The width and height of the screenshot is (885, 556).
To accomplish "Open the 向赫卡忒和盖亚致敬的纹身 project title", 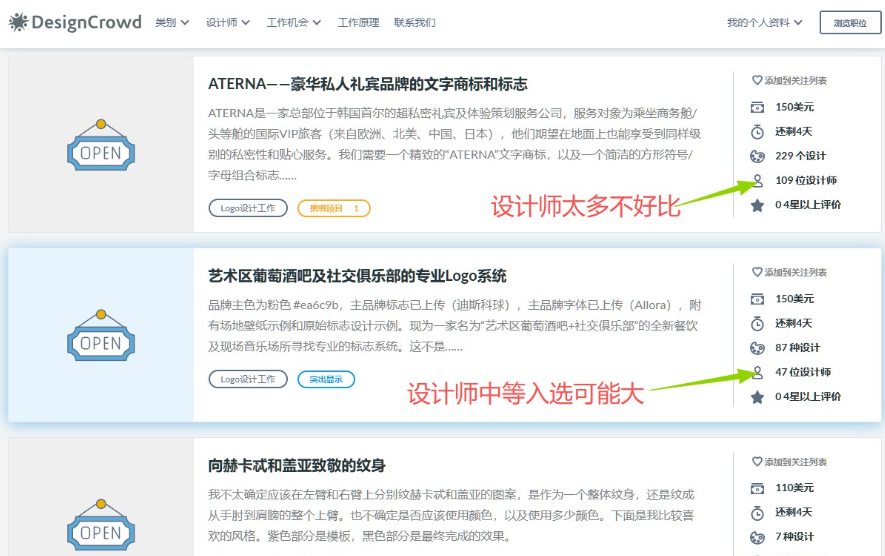I will (x=297, y=466).
